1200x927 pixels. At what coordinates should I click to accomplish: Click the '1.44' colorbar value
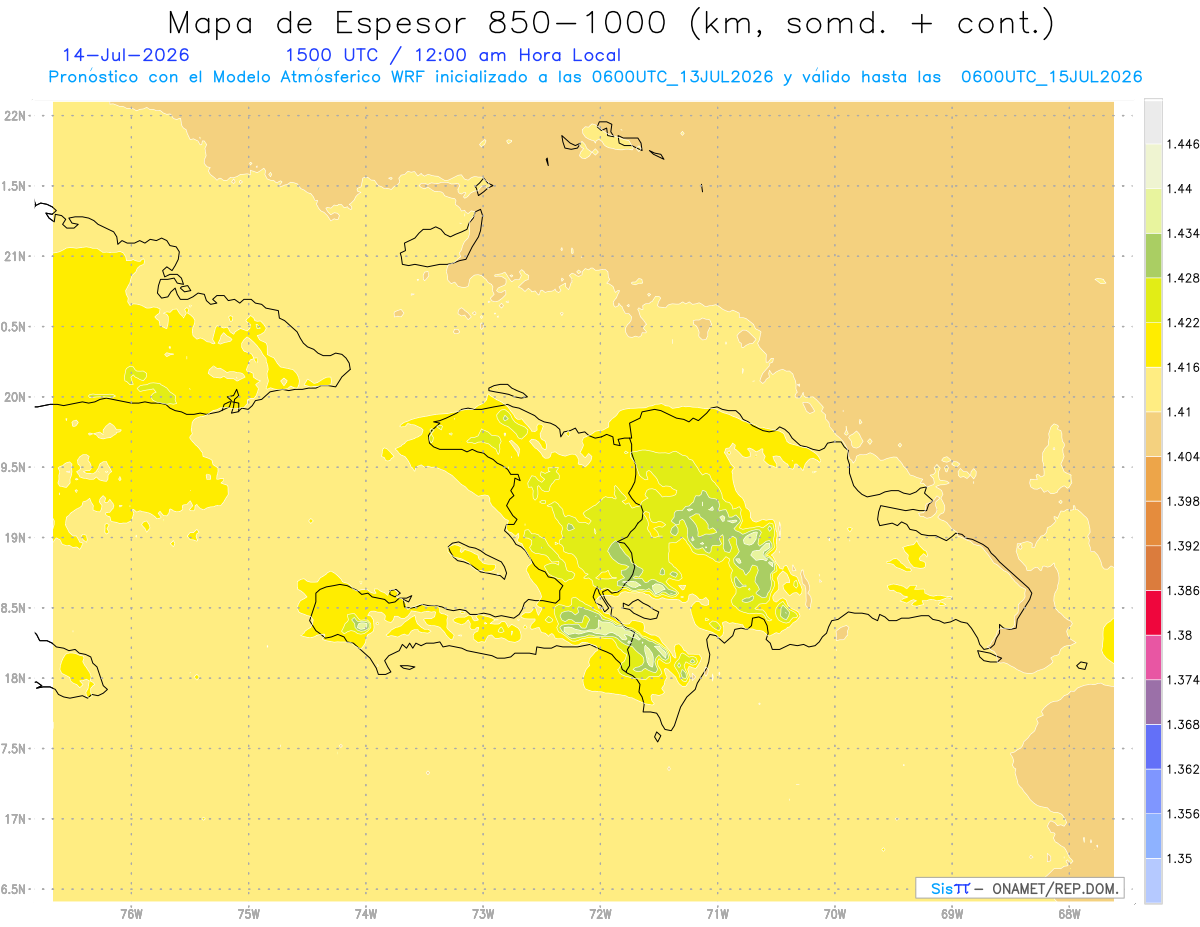tap(1182, 189)
